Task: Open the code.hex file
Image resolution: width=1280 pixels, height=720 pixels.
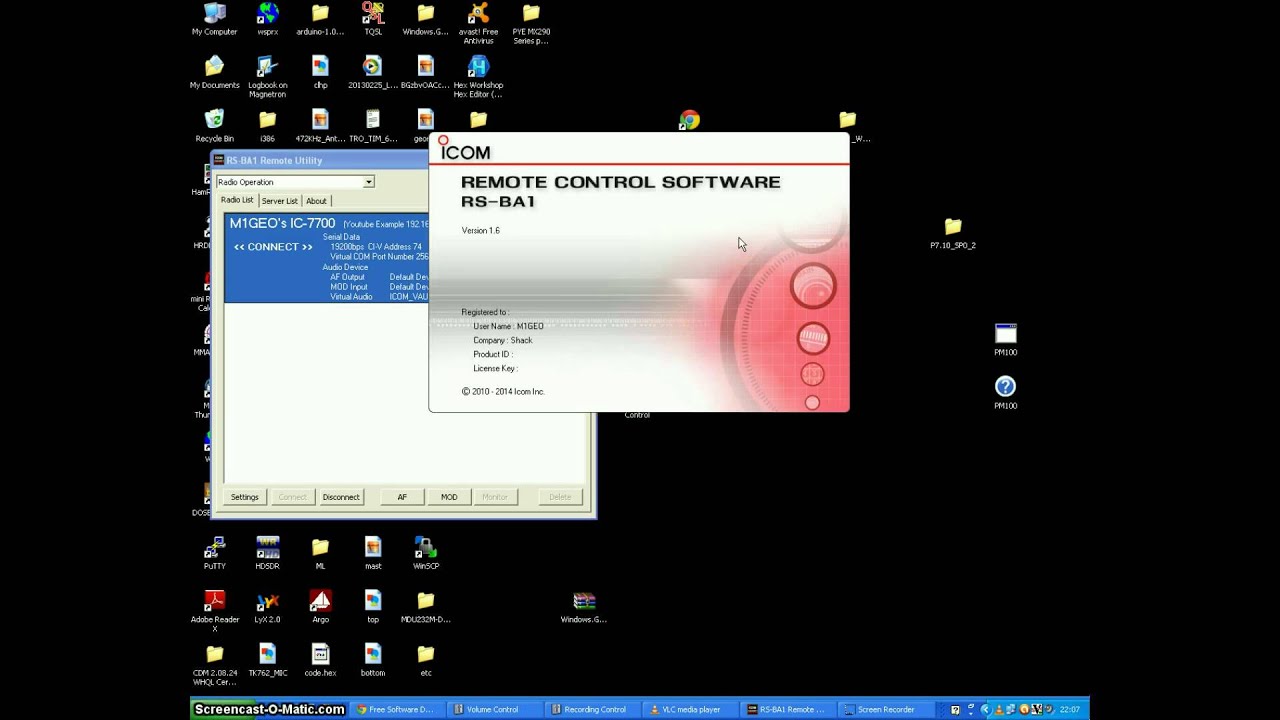Action: pos(320,661)
